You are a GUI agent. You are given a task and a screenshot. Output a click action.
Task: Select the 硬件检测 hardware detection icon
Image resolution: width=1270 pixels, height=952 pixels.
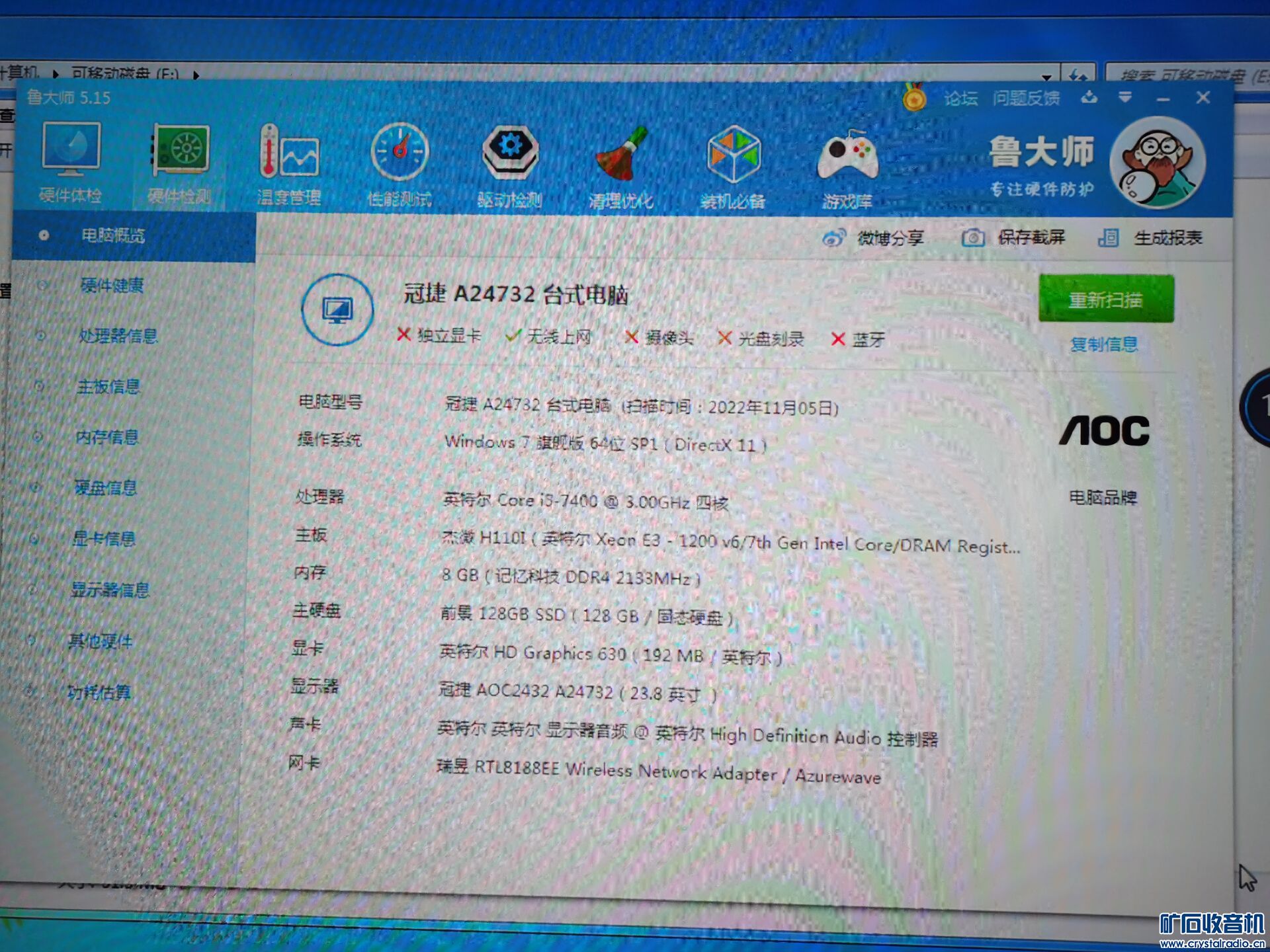tap(180, 164)
